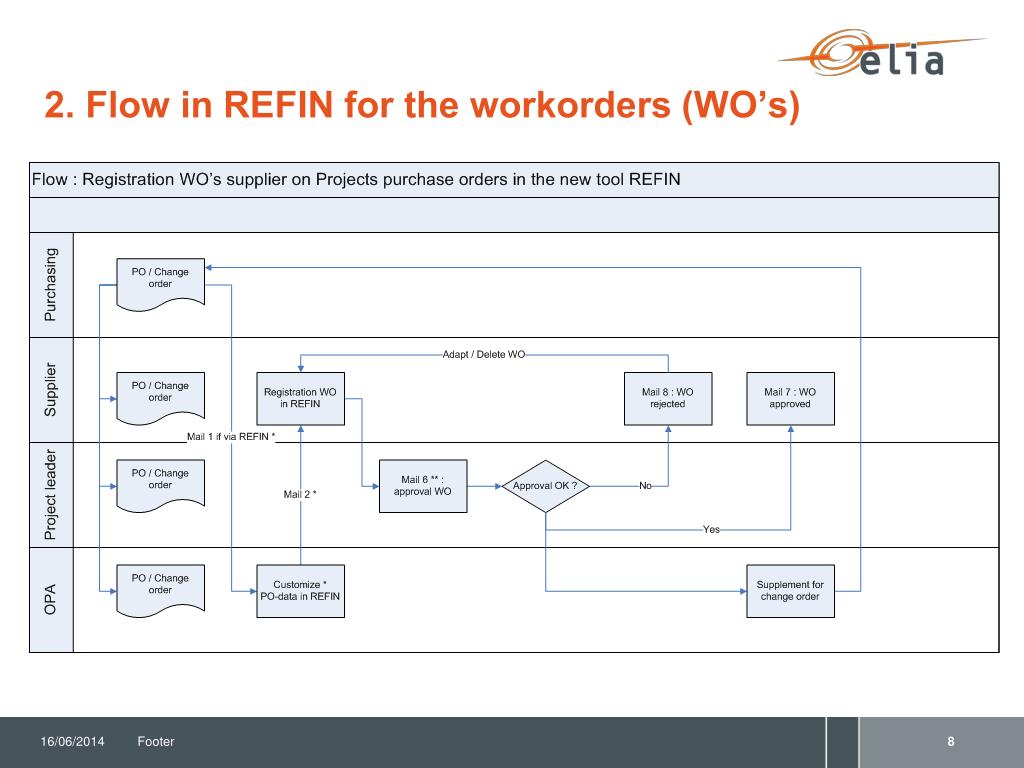
Task: Select the 'Customize * PO-data in REFIN' box
Action: [300, 591]
